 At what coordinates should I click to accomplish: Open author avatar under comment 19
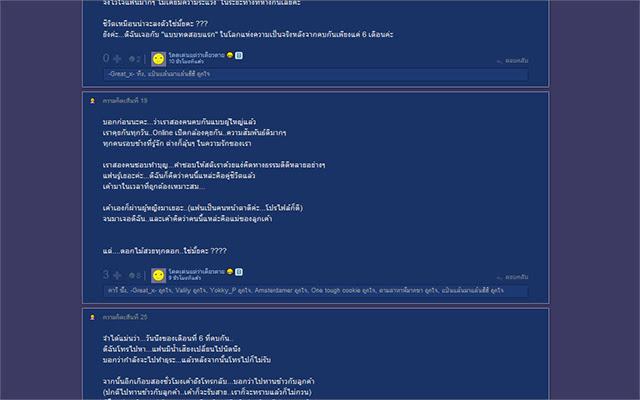click(x=158, y=275)
